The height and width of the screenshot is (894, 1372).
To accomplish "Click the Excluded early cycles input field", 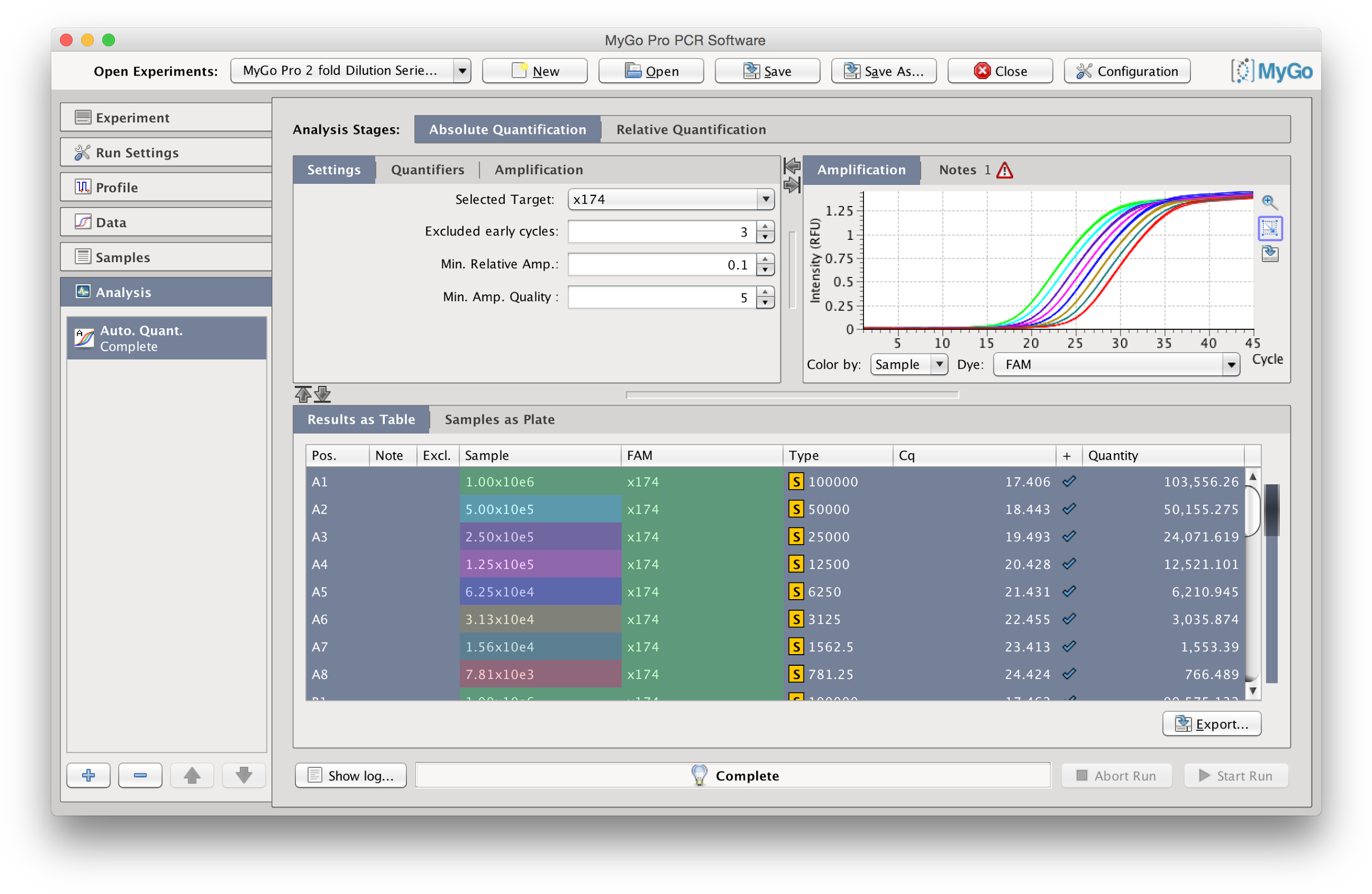I will point(662,232).
